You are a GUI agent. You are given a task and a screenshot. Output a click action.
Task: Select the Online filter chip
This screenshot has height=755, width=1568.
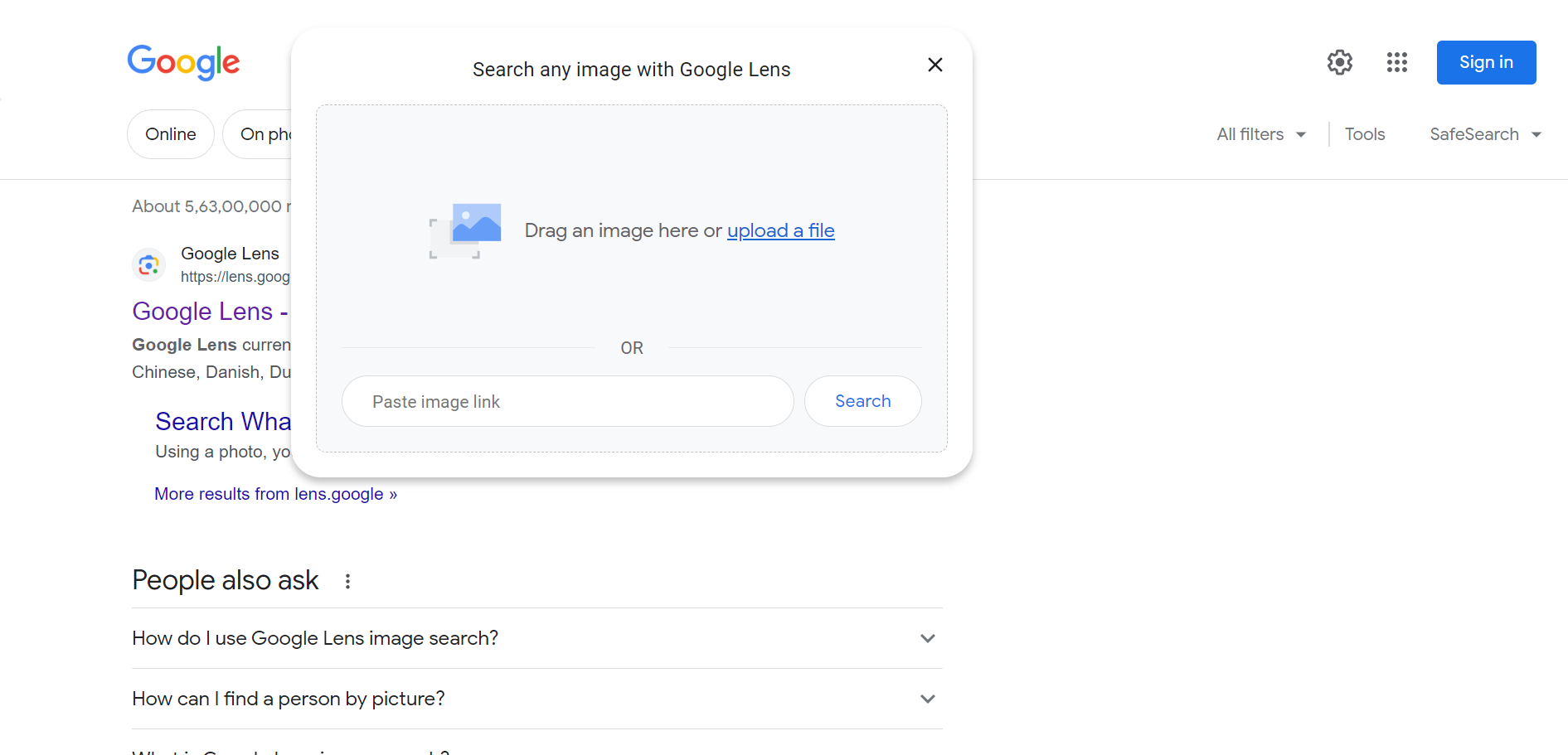171,134
